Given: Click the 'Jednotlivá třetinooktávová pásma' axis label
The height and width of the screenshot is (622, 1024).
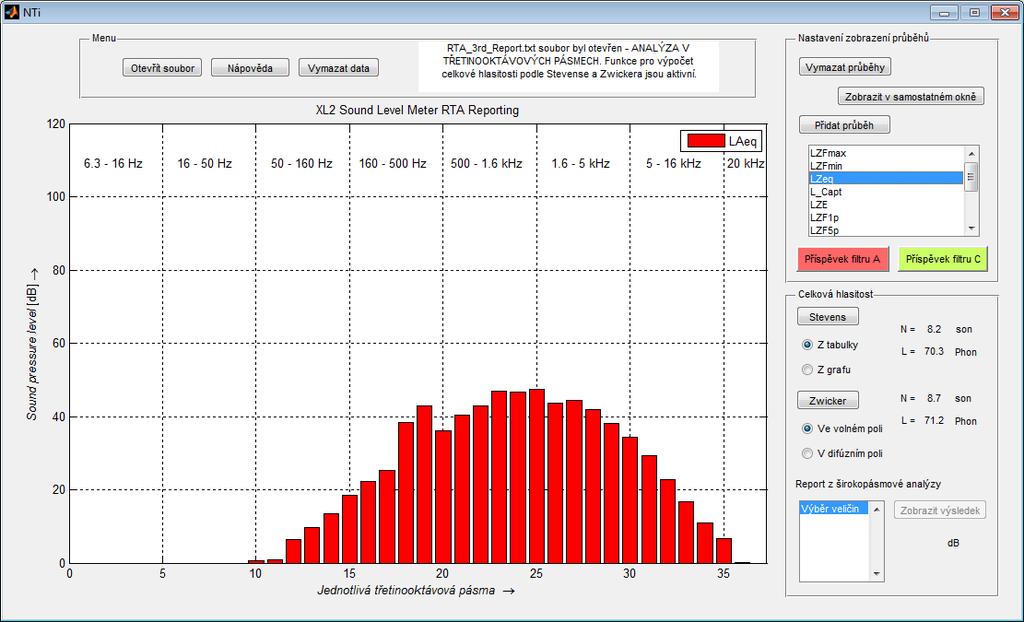Looking at the screenshot, I should click(416, 591).
